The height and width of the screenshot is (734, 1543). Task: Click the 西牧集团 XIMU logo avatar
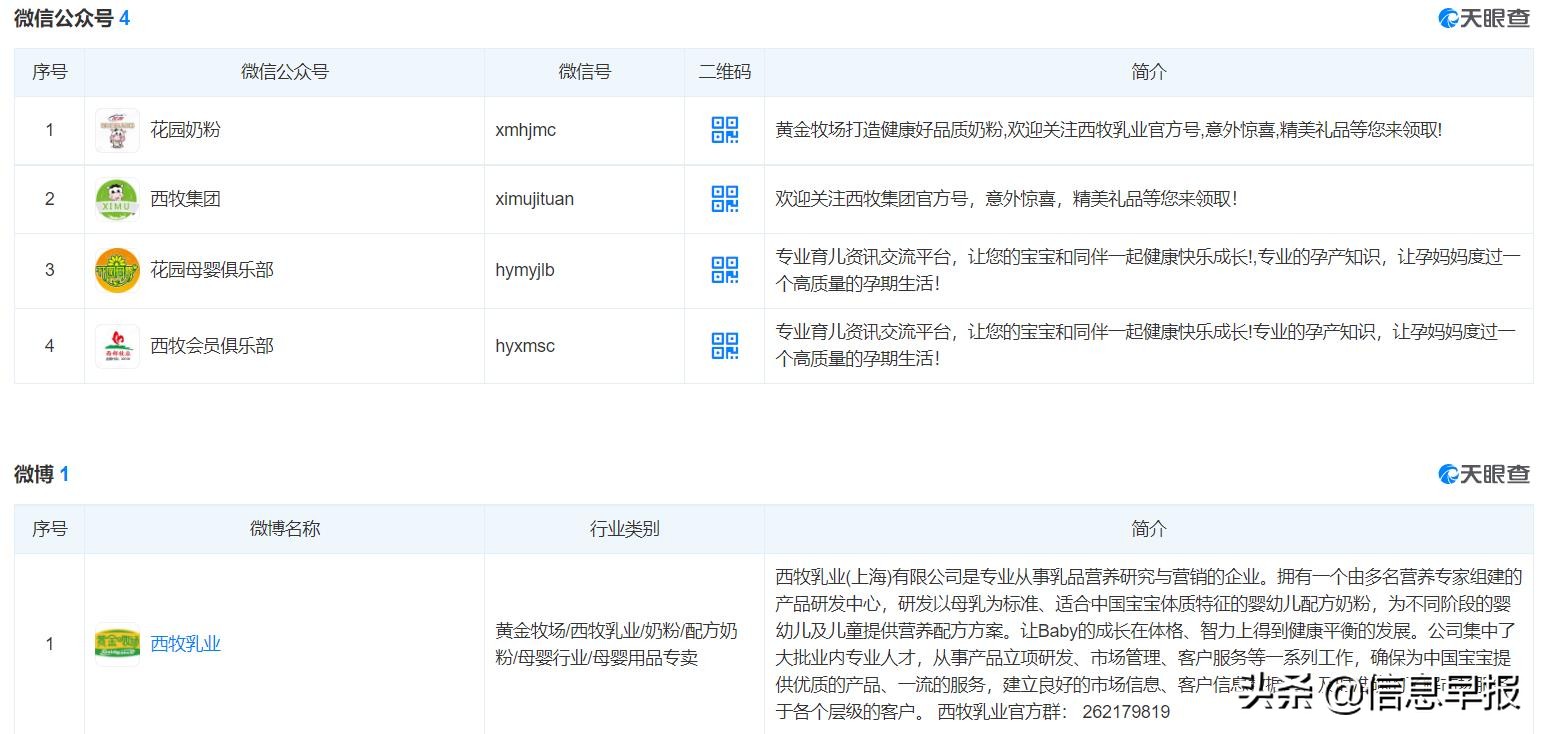[x=117, y=199]
